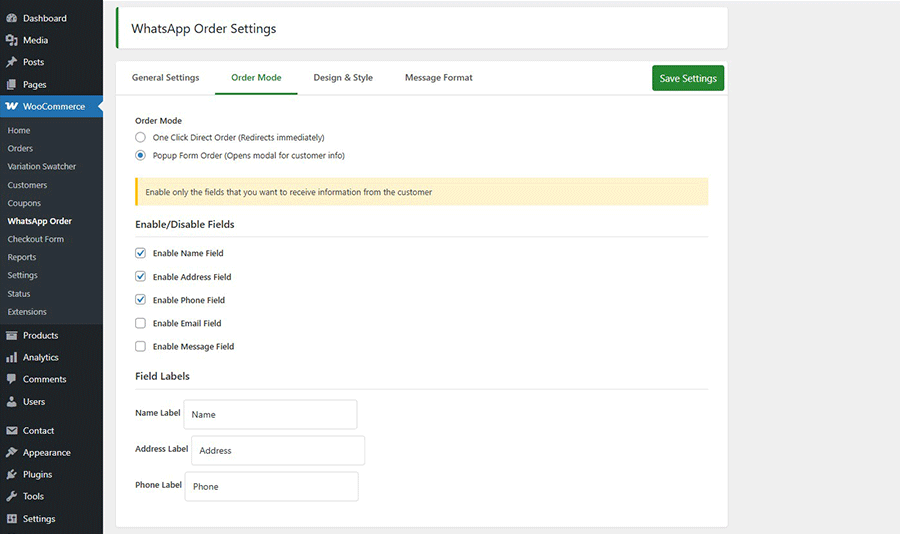Select WhatsApp Order submenu item

(x=40, y=221)
